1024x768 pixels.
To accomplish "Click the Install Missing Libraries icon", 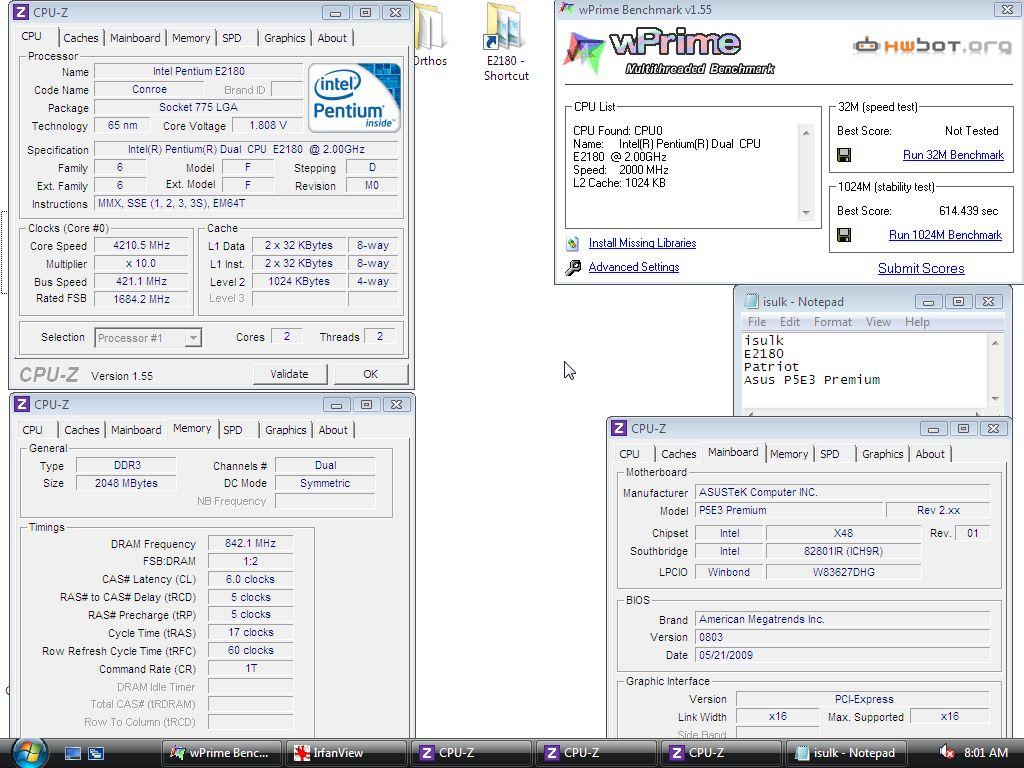I will click(573, 244).
